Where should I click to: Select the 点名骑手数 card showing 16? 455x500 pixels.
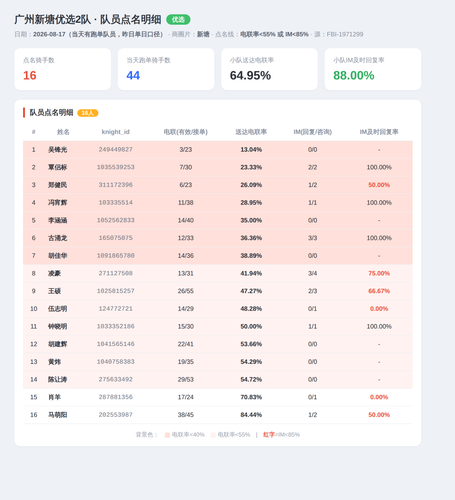pyautogui.click(x=63, y=69)
